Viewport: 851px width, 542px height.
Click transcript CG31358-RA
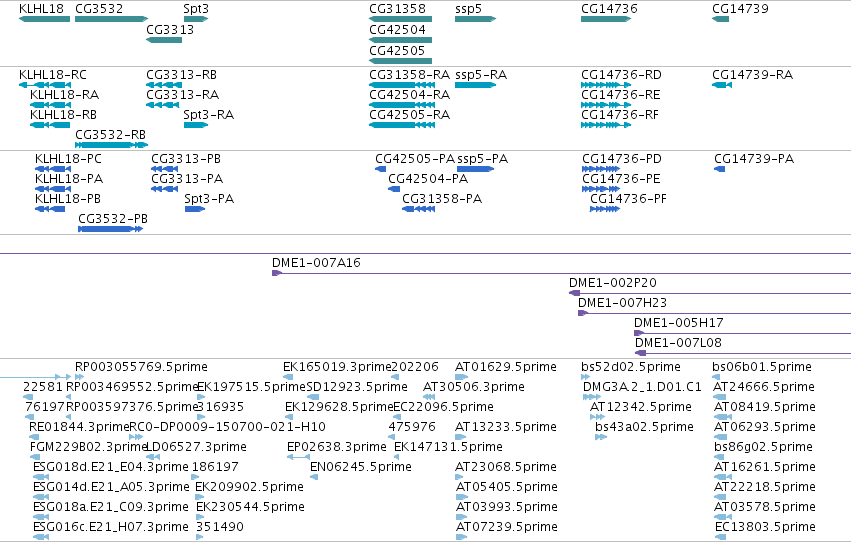click(402, 85)
